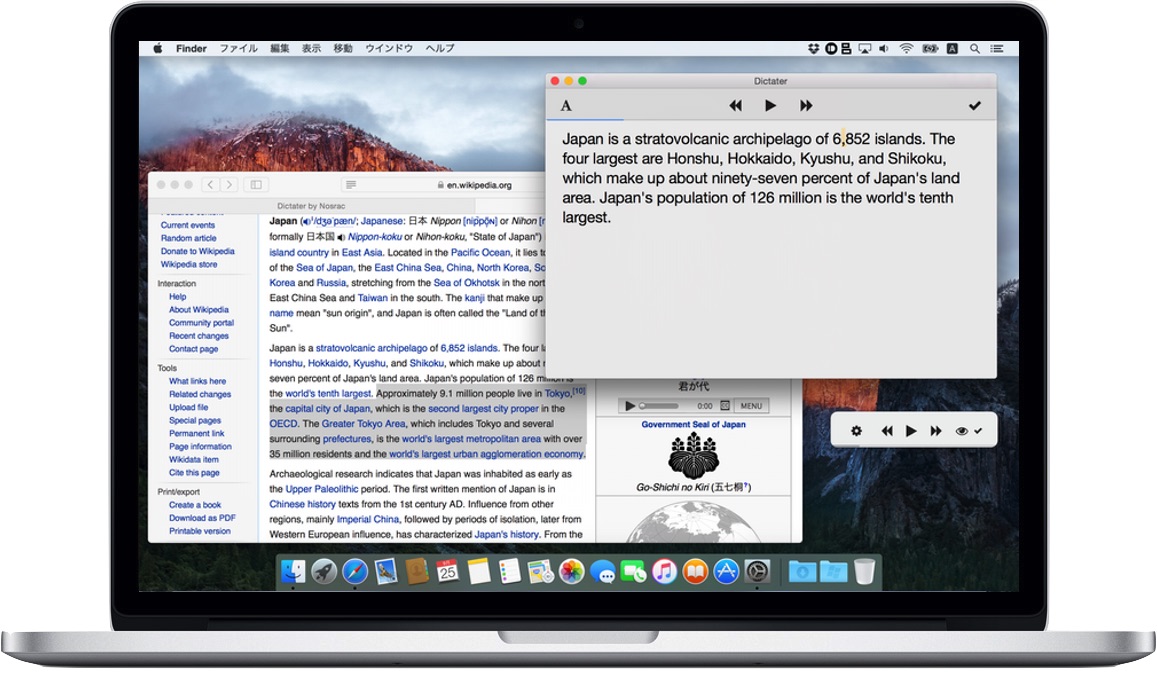Open What links here link

coord(197,381)
